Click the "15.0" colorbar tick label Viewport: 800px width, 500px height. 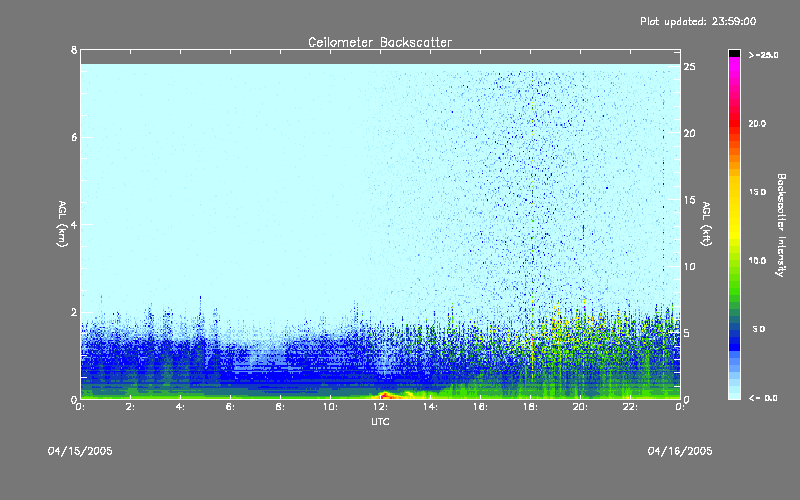[x=757, y=192]
